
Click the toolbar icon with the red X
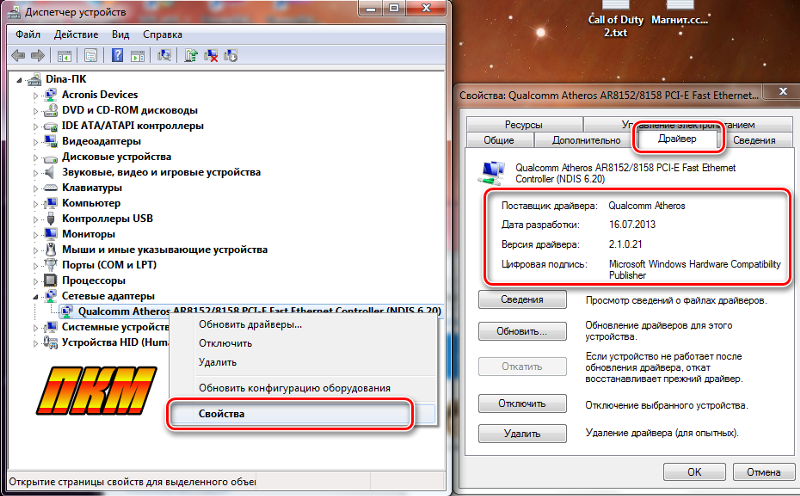pyautogui.click(x=212, y=55)
